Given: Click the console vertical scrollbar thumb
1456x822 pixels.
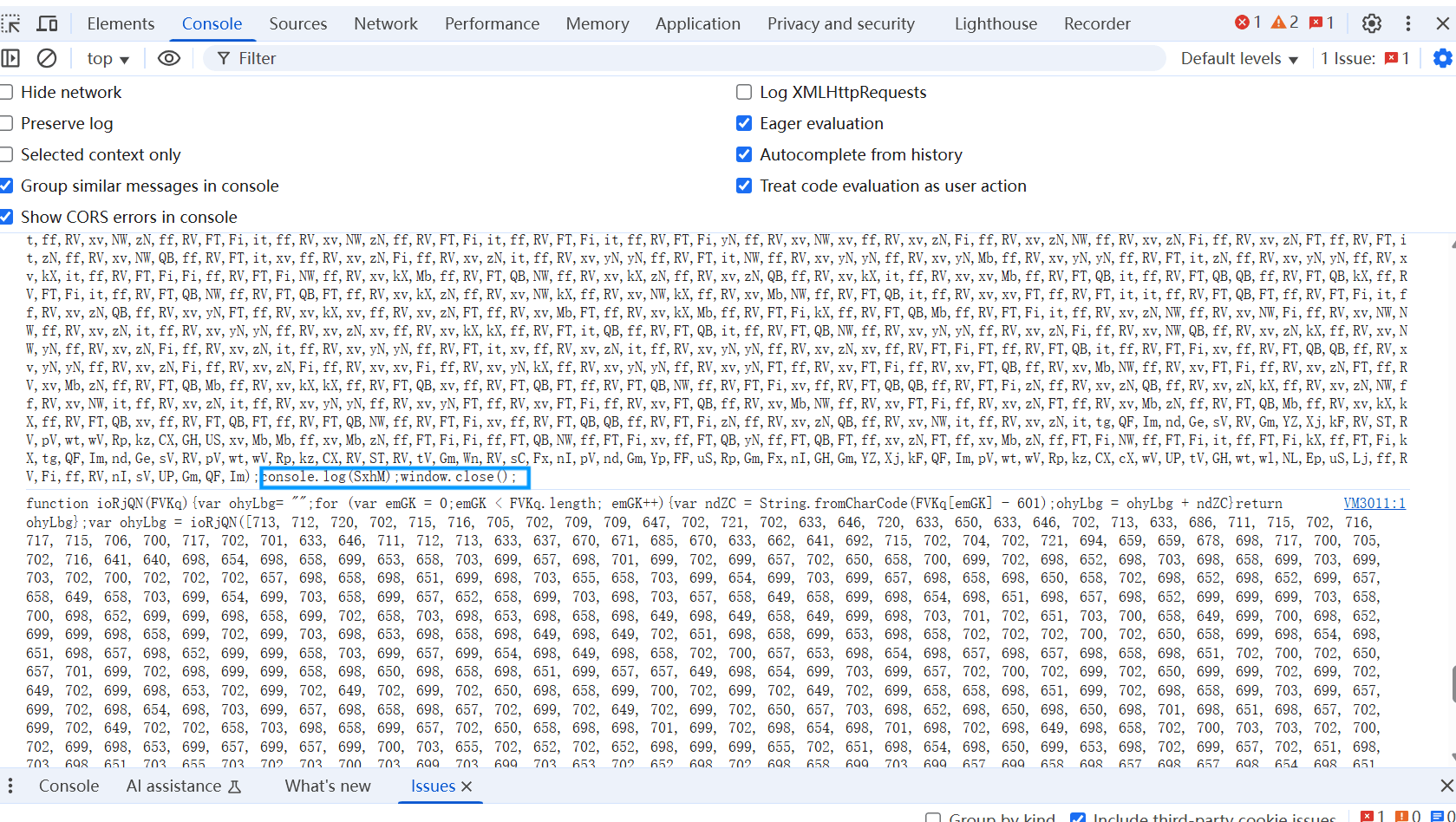Looking at the screenshot, I should click(1453, 684).
